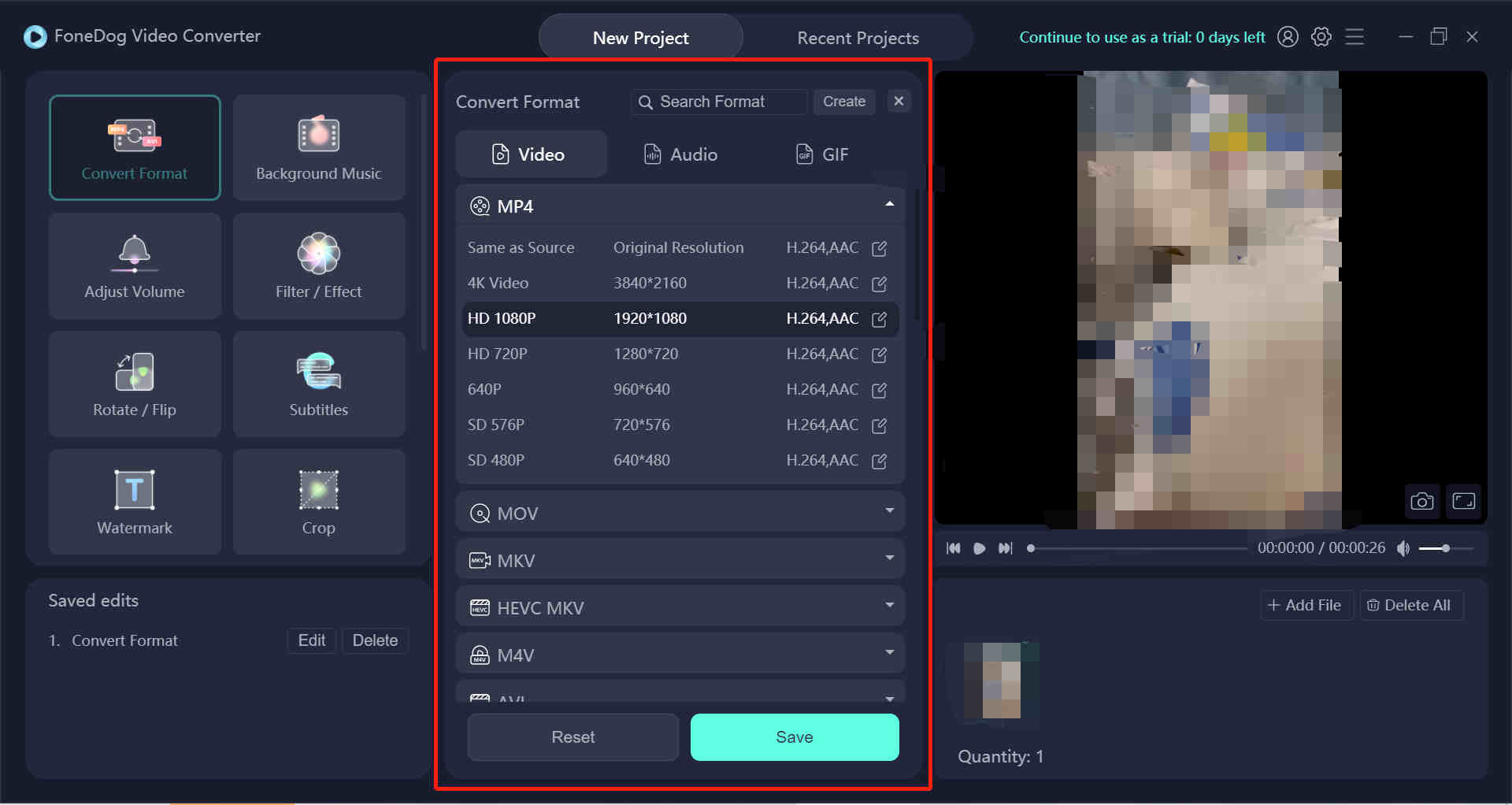The width and height of the screenshot is (1512, 805).
Task: Adjust the volume slider
Action: pos(1446,548)
